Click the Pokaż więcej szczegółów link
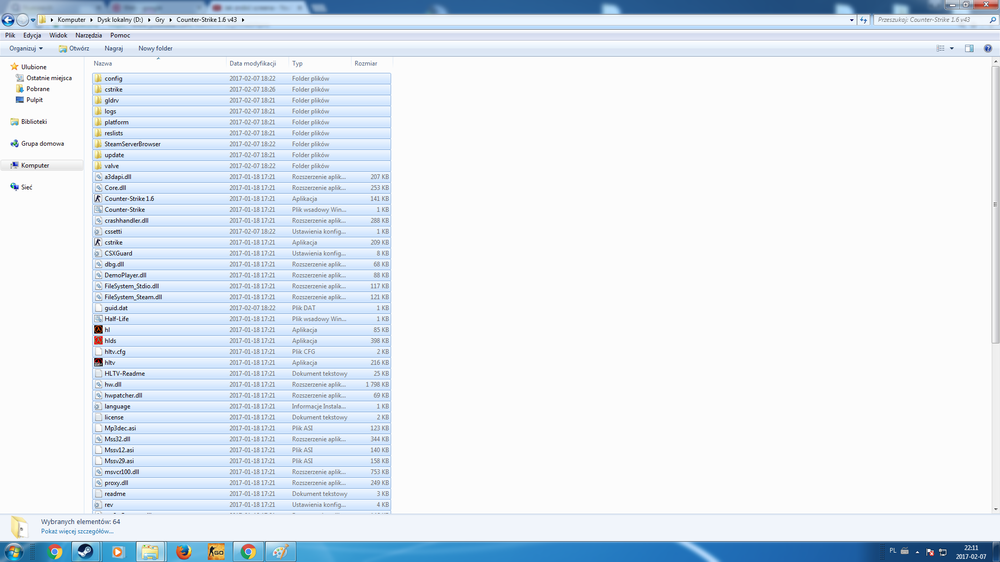The width and height of the screenshot is (1000, 562). [77, 531]
